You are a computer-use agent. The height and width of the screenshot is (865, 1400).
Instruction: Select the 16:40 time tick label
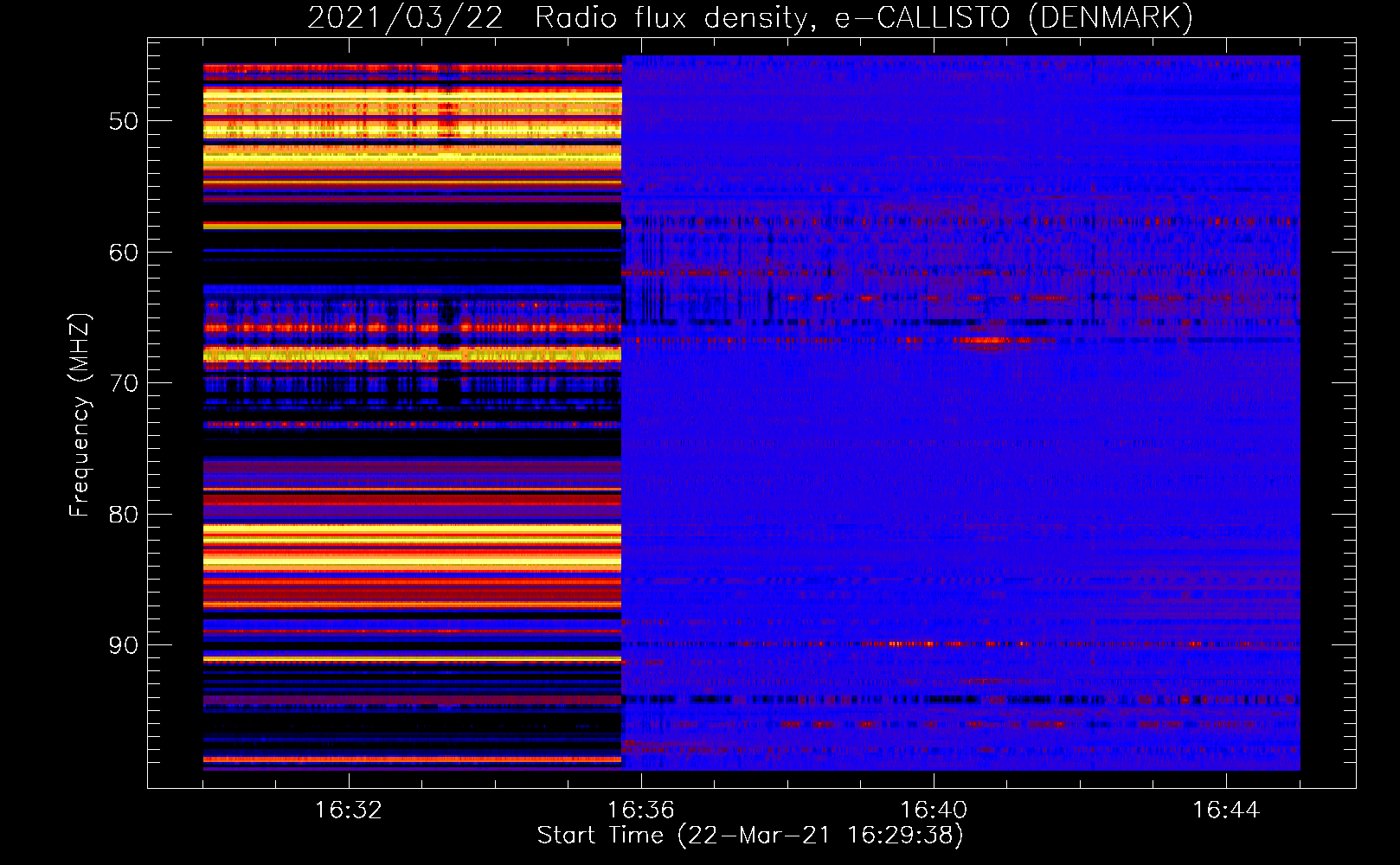click(x=934, y=811)
